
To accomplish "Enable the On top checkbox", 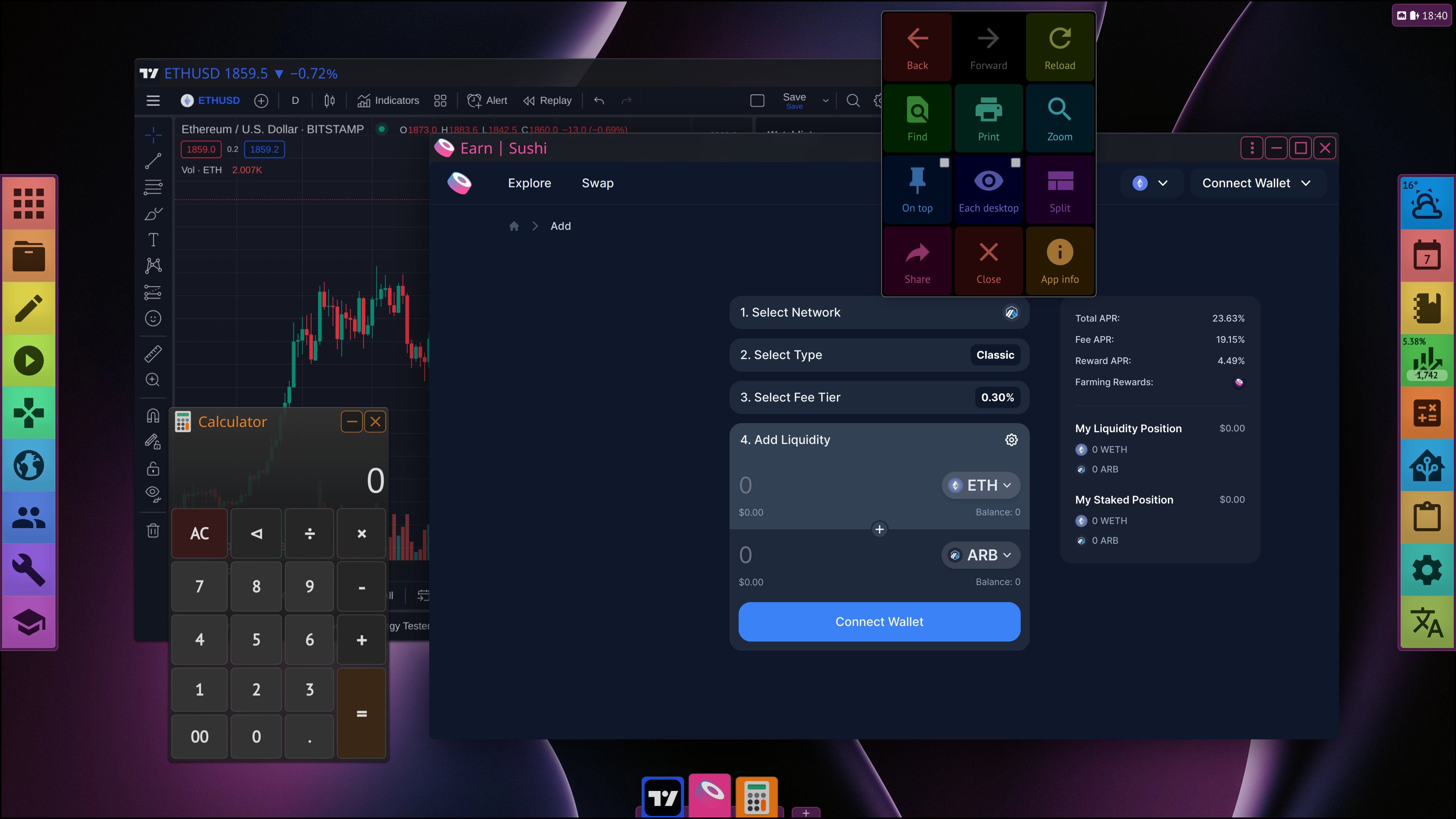I will (944, 162).
